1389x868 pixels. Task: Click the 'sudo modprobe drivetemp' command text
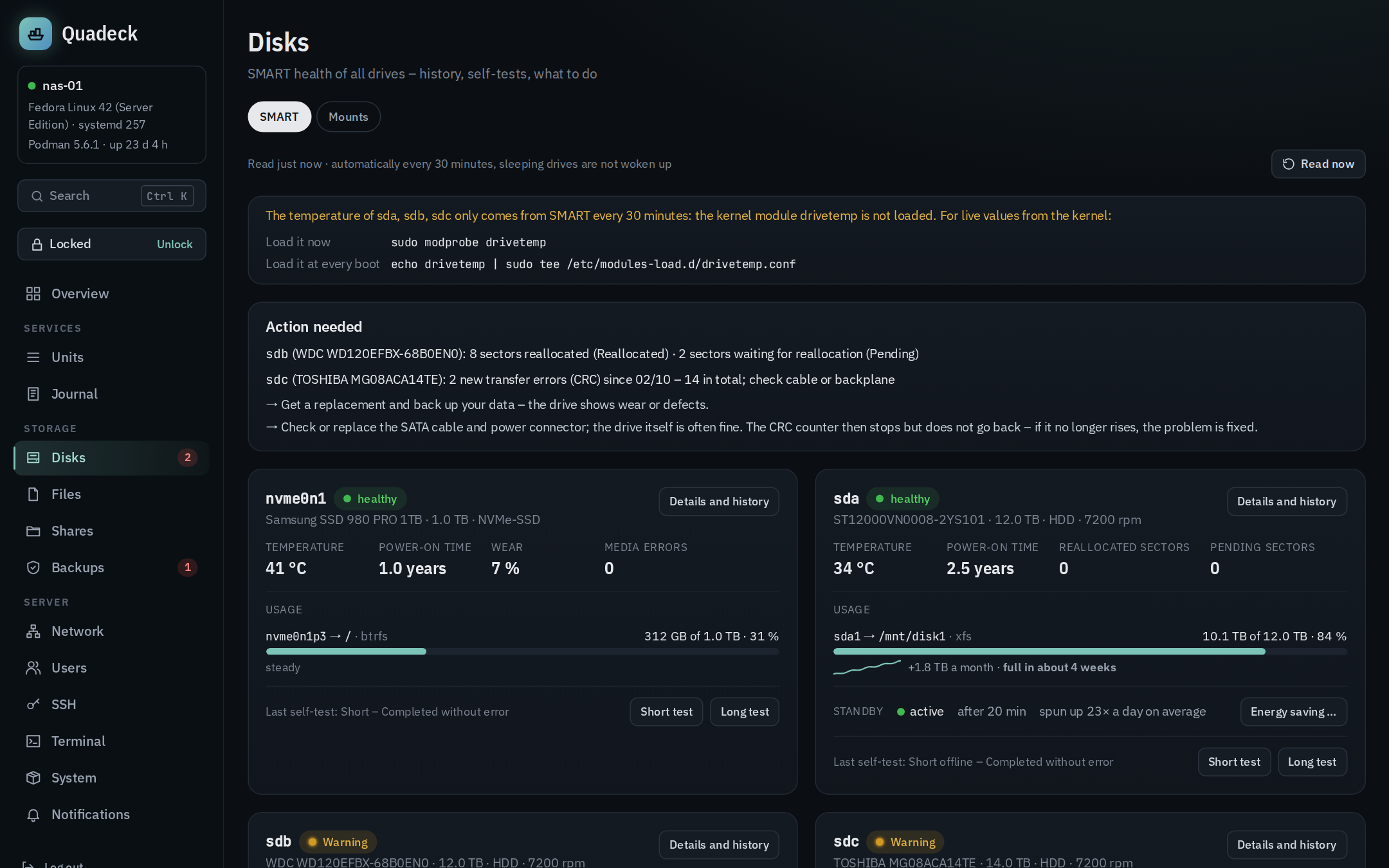pyautogui.click(x=468, y=242)
